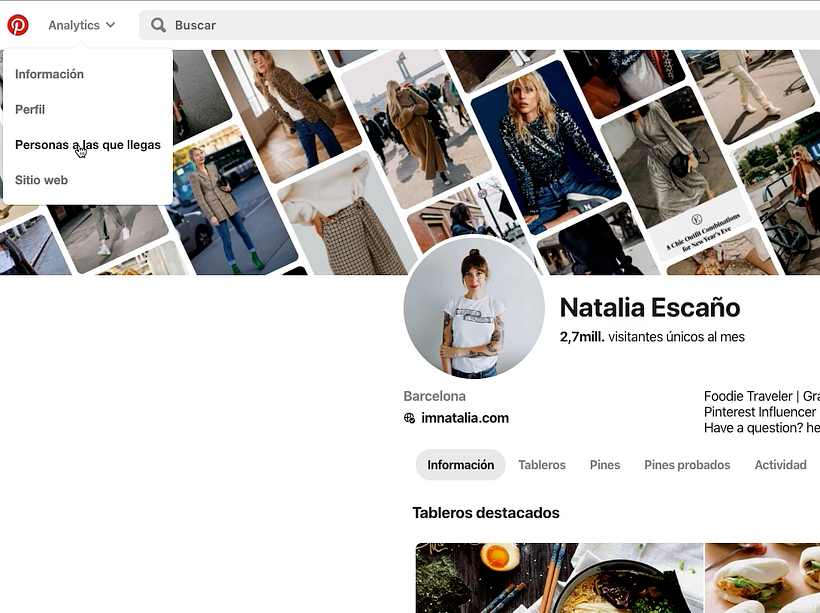The width and height of the screenshot is (820, 613).
Task: Select the Información profile tab
Action: pyautogui.click(x=460, y=465)
